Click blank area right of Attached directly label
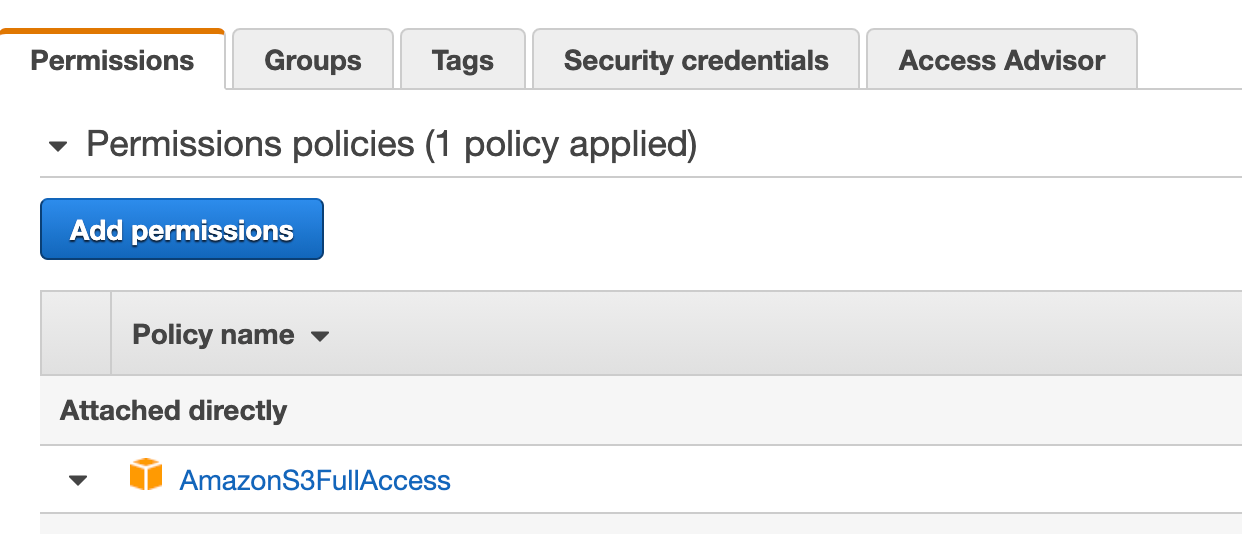 pyautogui.click(x=764, y=411)
